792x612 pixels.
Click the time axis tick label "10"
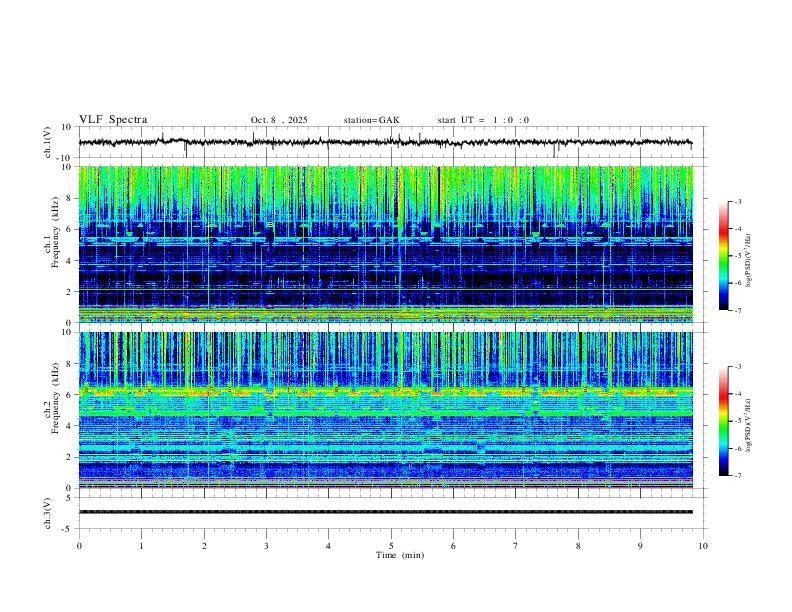(703, 546)
